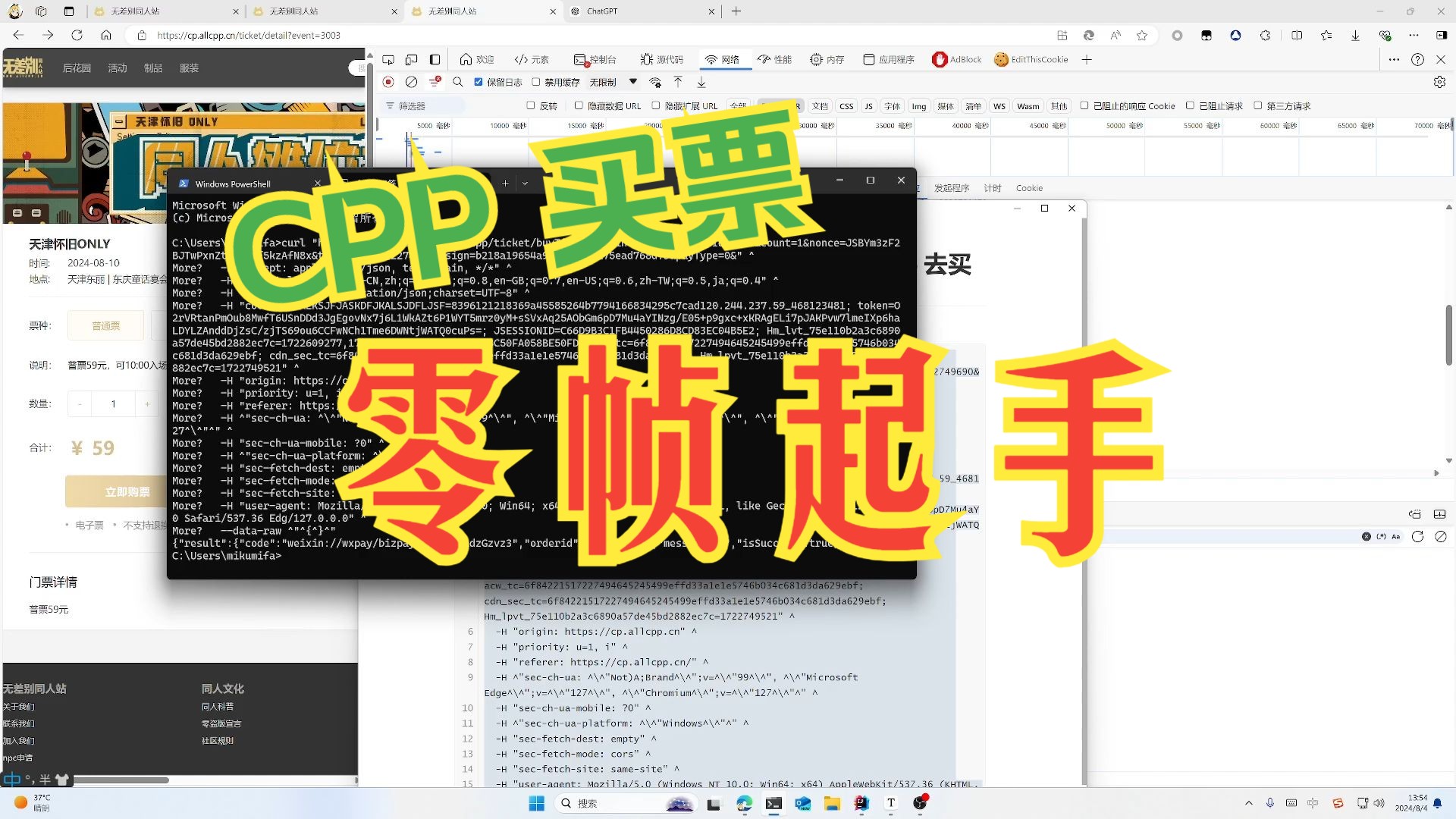Click the inspect element picker icon
Image resolution: width=1456 pixels, height=819 pixels.
point(388,59)
